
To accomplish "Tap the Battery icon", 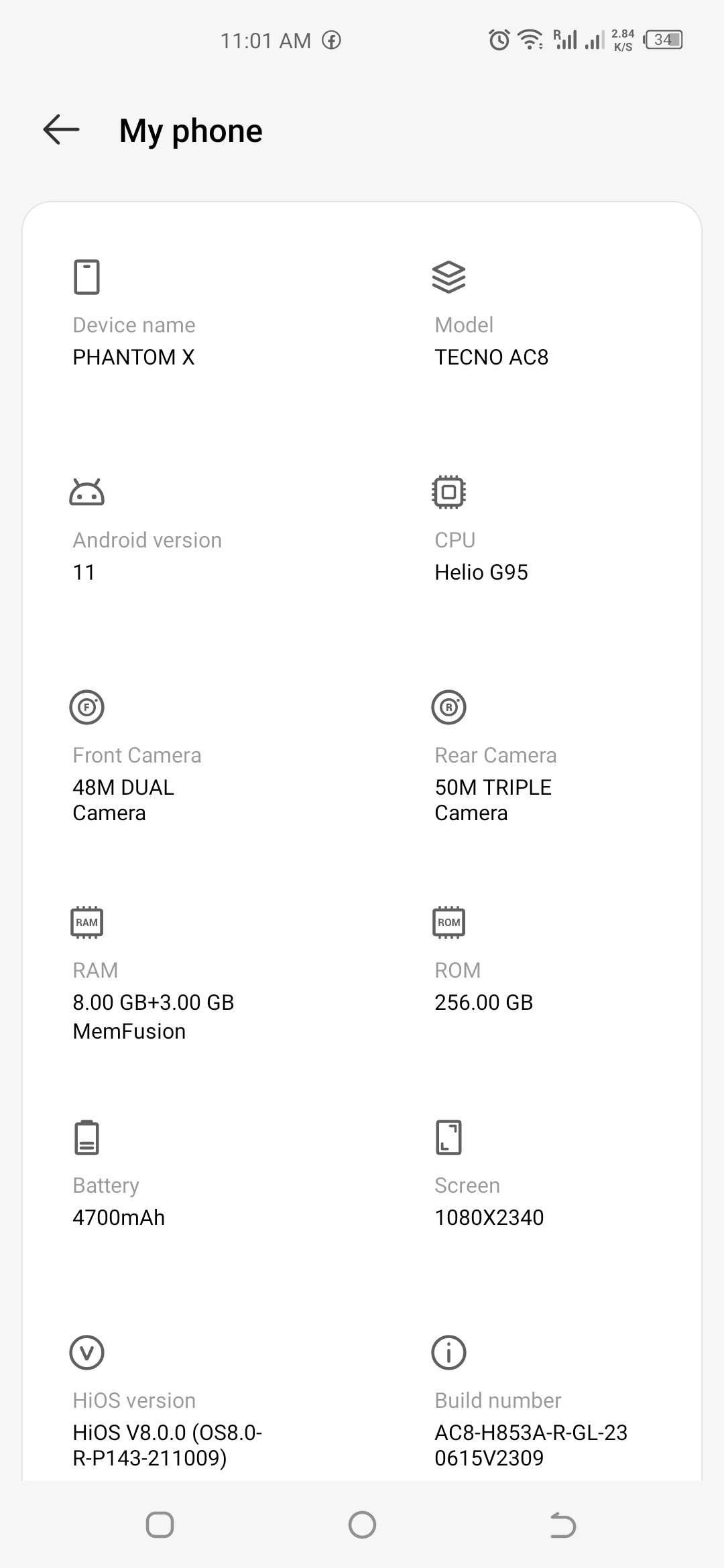I will (86, 1137).
